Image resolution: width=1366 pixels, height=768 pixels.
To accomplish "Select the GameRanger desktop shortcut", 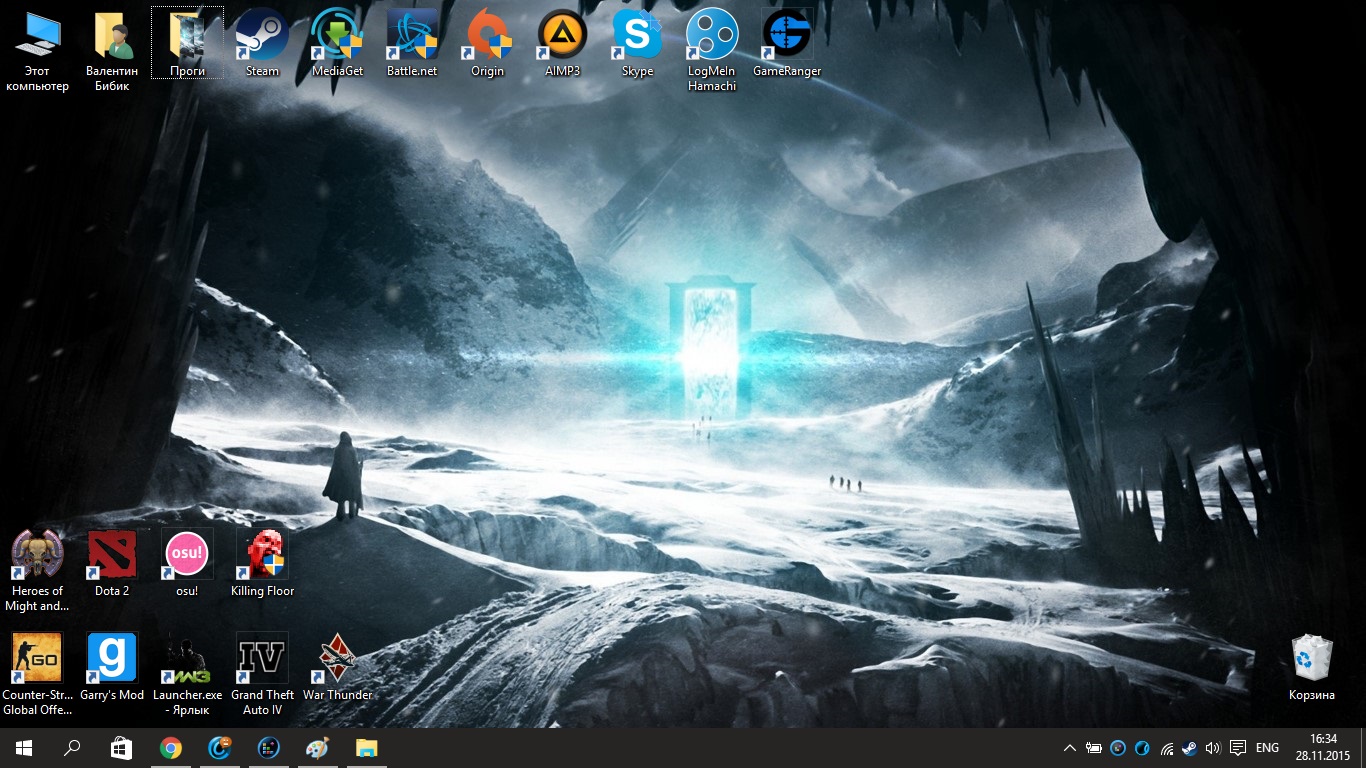I will click(787, 43).
